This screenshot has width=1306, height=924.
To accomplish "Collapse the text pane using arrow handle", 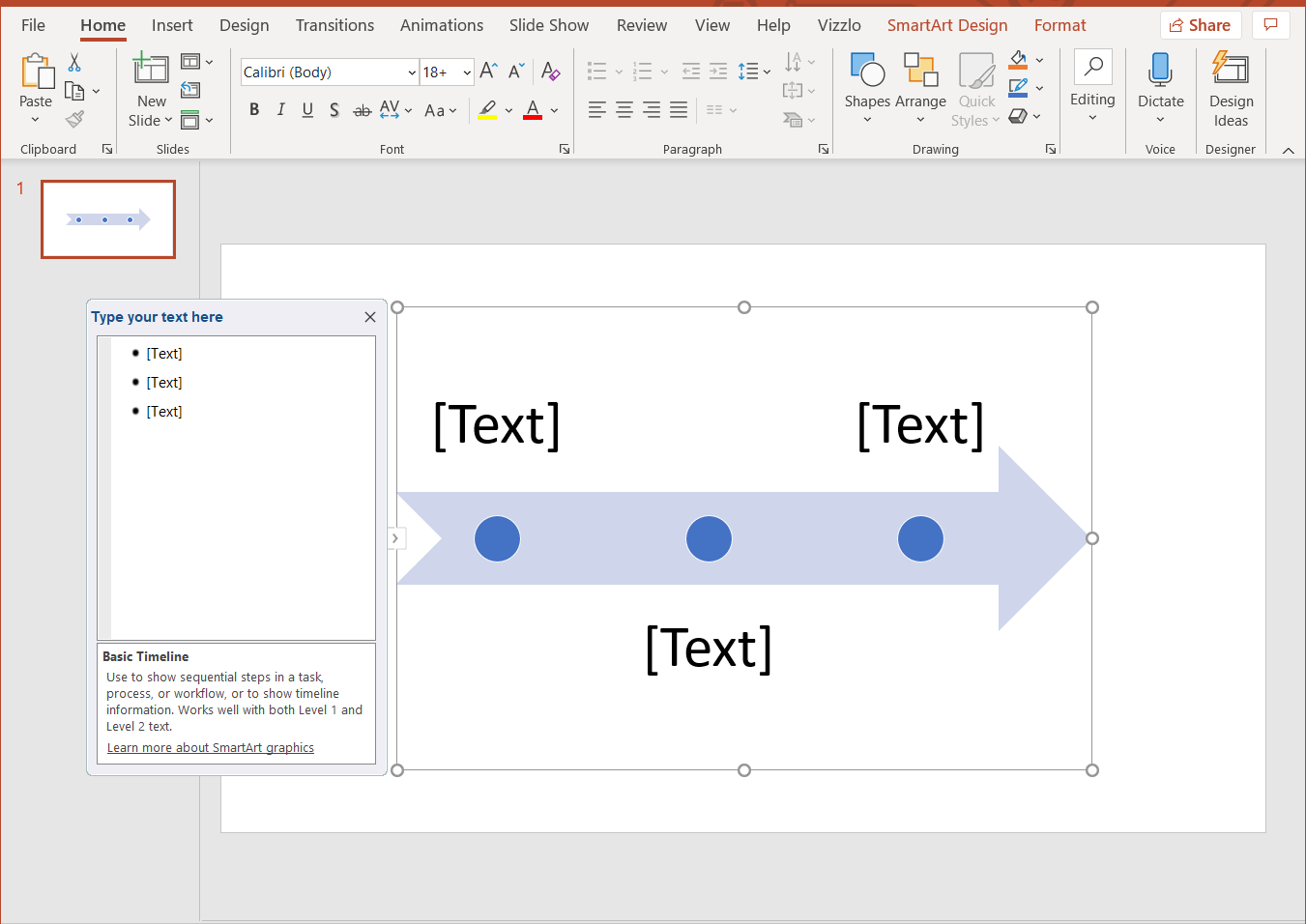I will [395, 538].
